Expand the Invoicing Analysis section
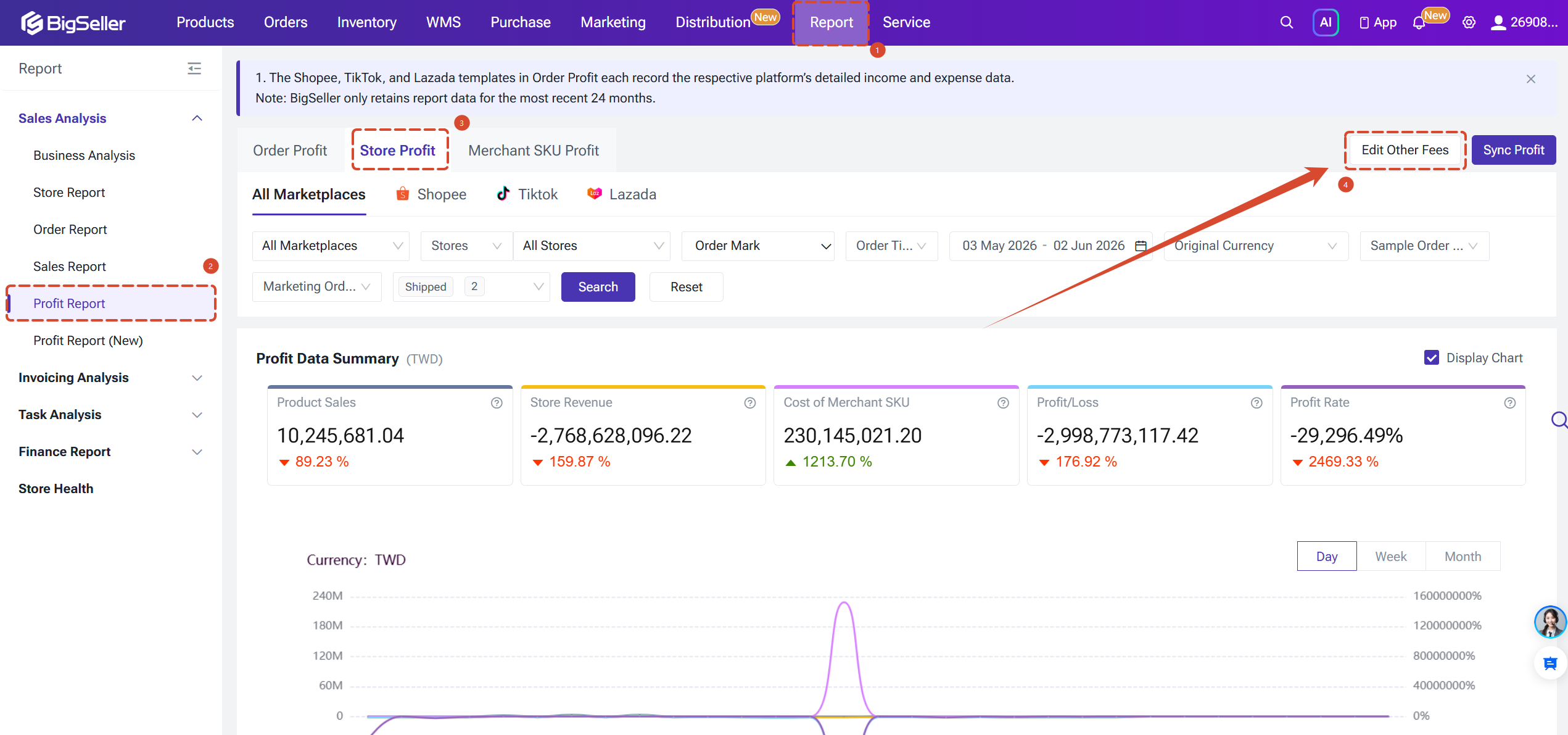 tap(110, 378)
